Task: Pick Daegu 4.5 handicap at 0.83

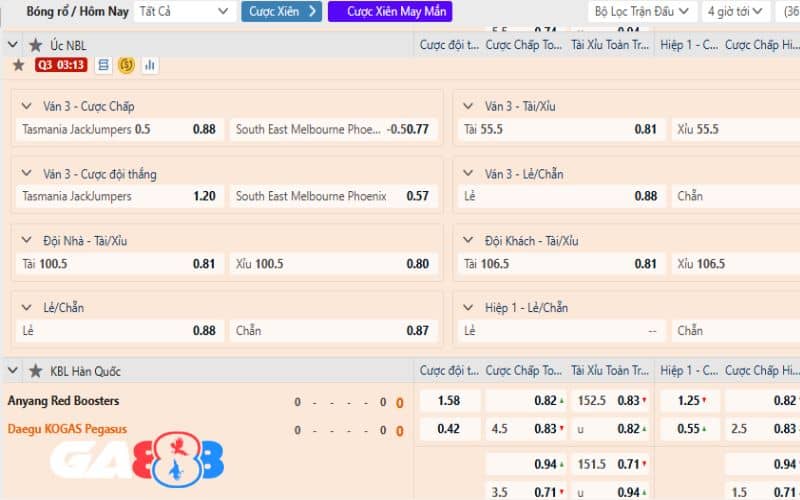Action: click(x=526, y=429)
